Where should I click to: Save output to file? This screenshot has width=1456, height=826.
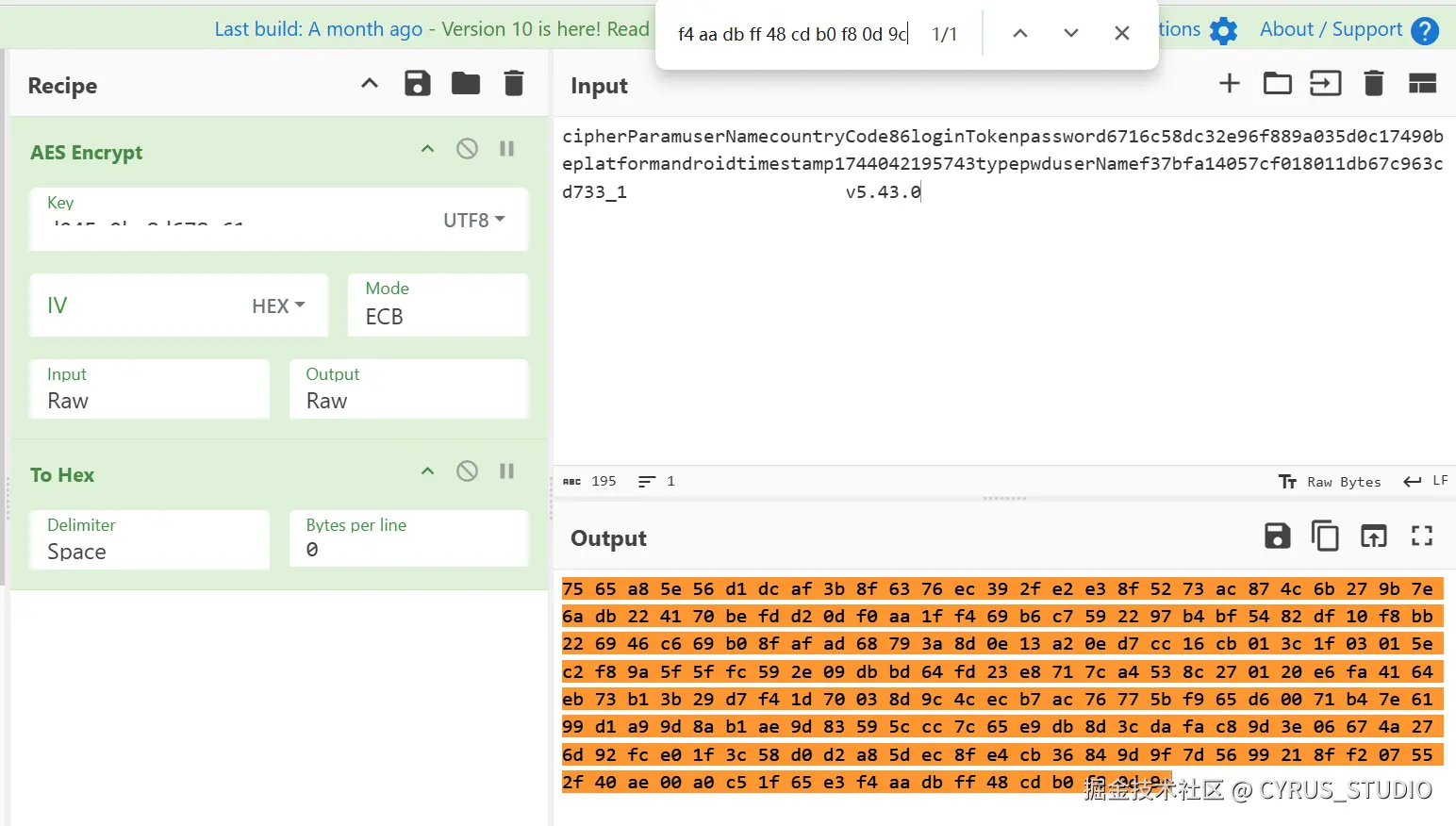[x=1277, y=537]
